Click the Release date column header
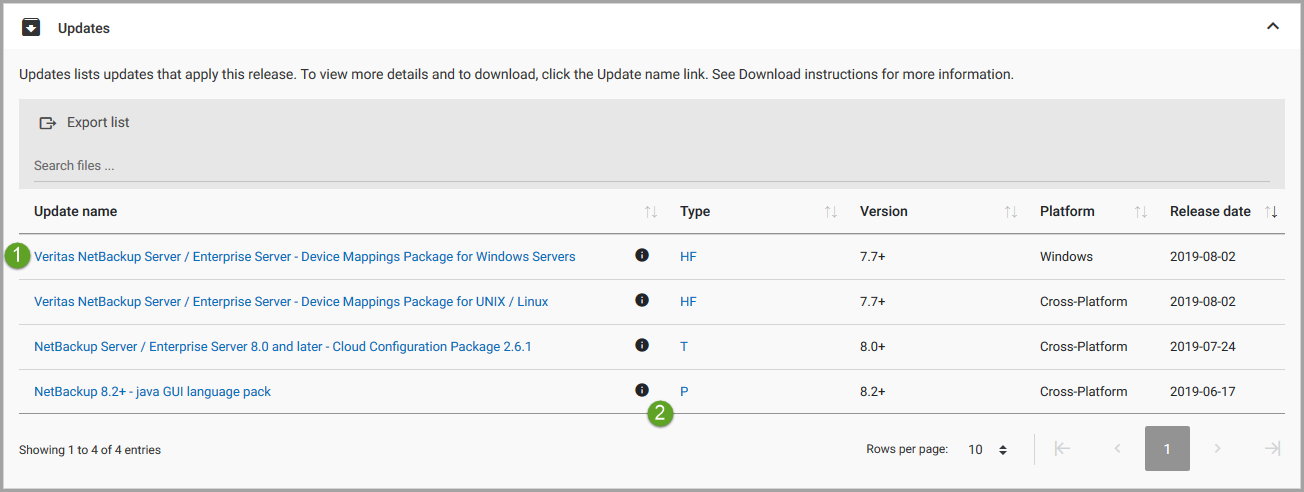This screenshot has width=1304, height=492. (x=1210, y=212)
